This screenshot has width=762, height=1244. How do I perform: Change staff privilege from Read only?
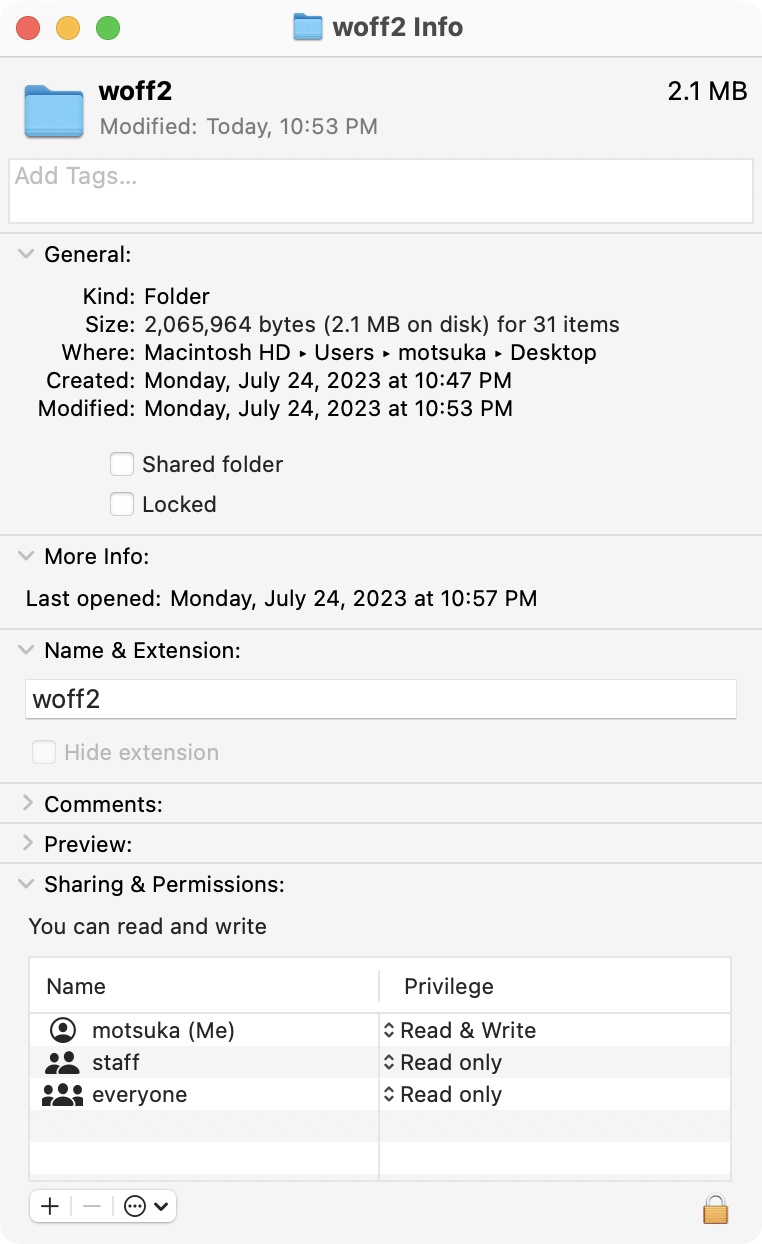coord(443,1062)
